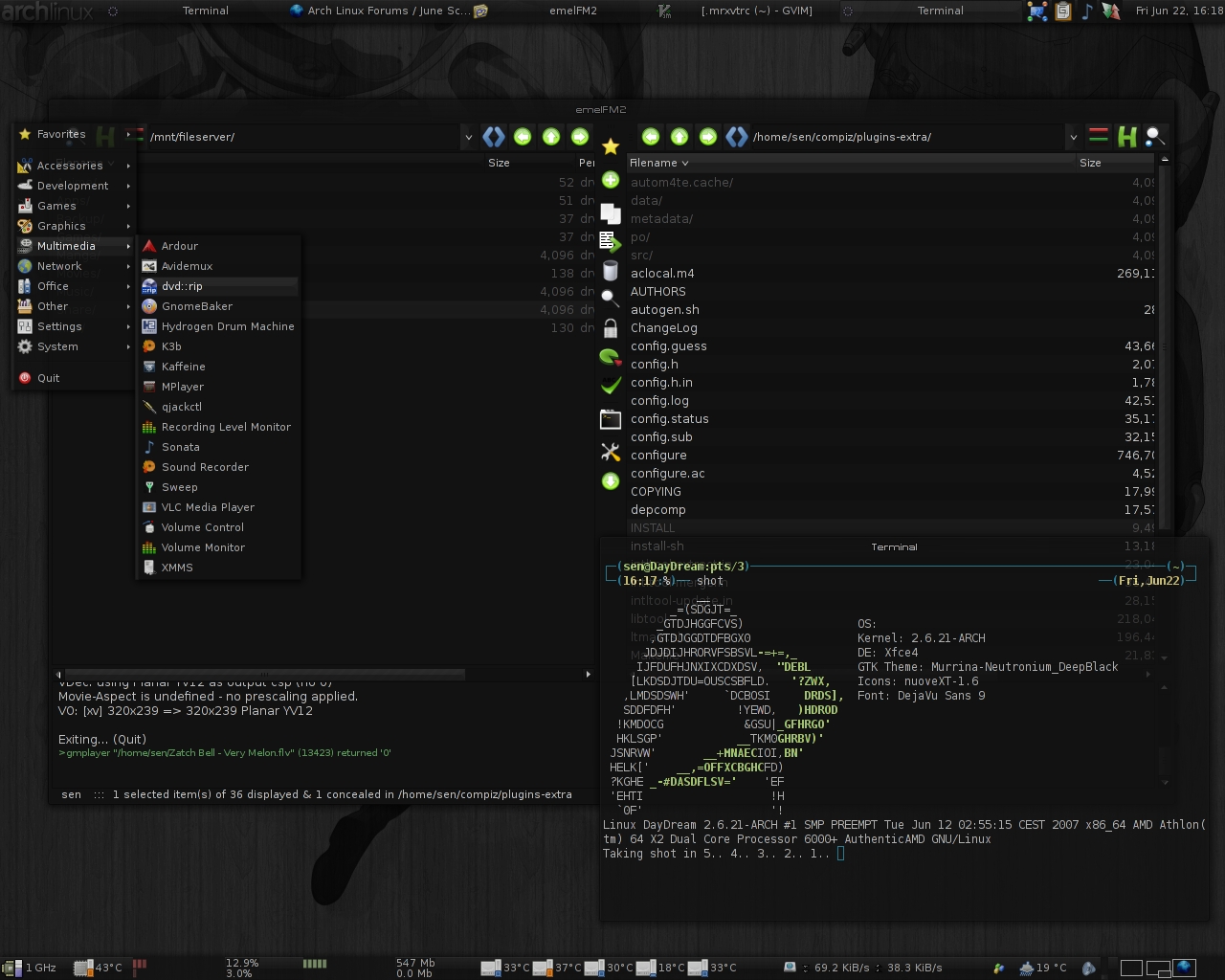Switch to GVIM window in taskbar
Viewport: 1225px width, 980px height.
click(x=756, y=11)
